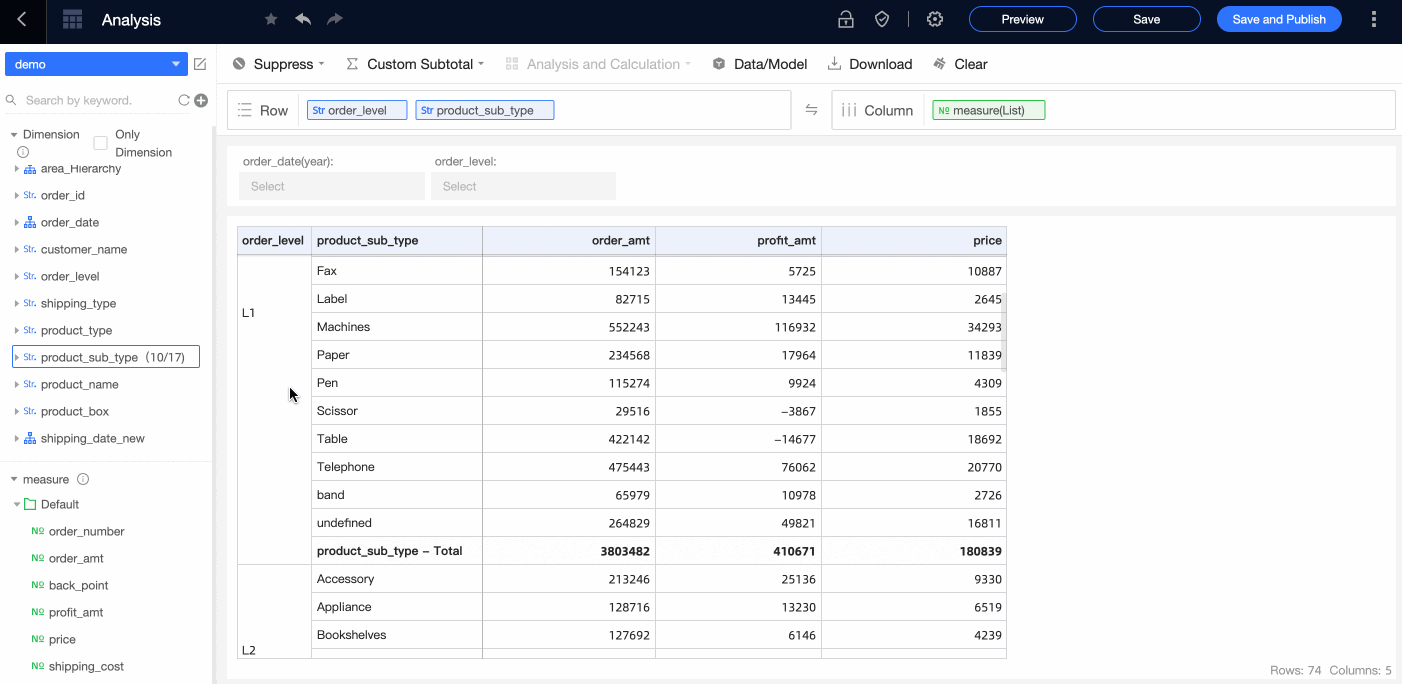Click the lock icon in header
The width and height of the screenshot is (1402, 684).
point(846,20)
